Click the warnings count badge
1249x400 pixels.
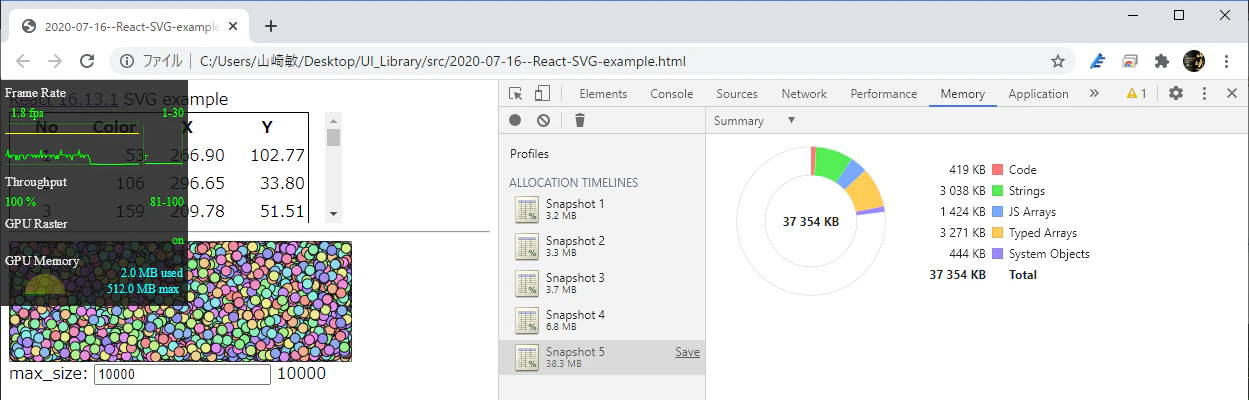pos(1136,94)
